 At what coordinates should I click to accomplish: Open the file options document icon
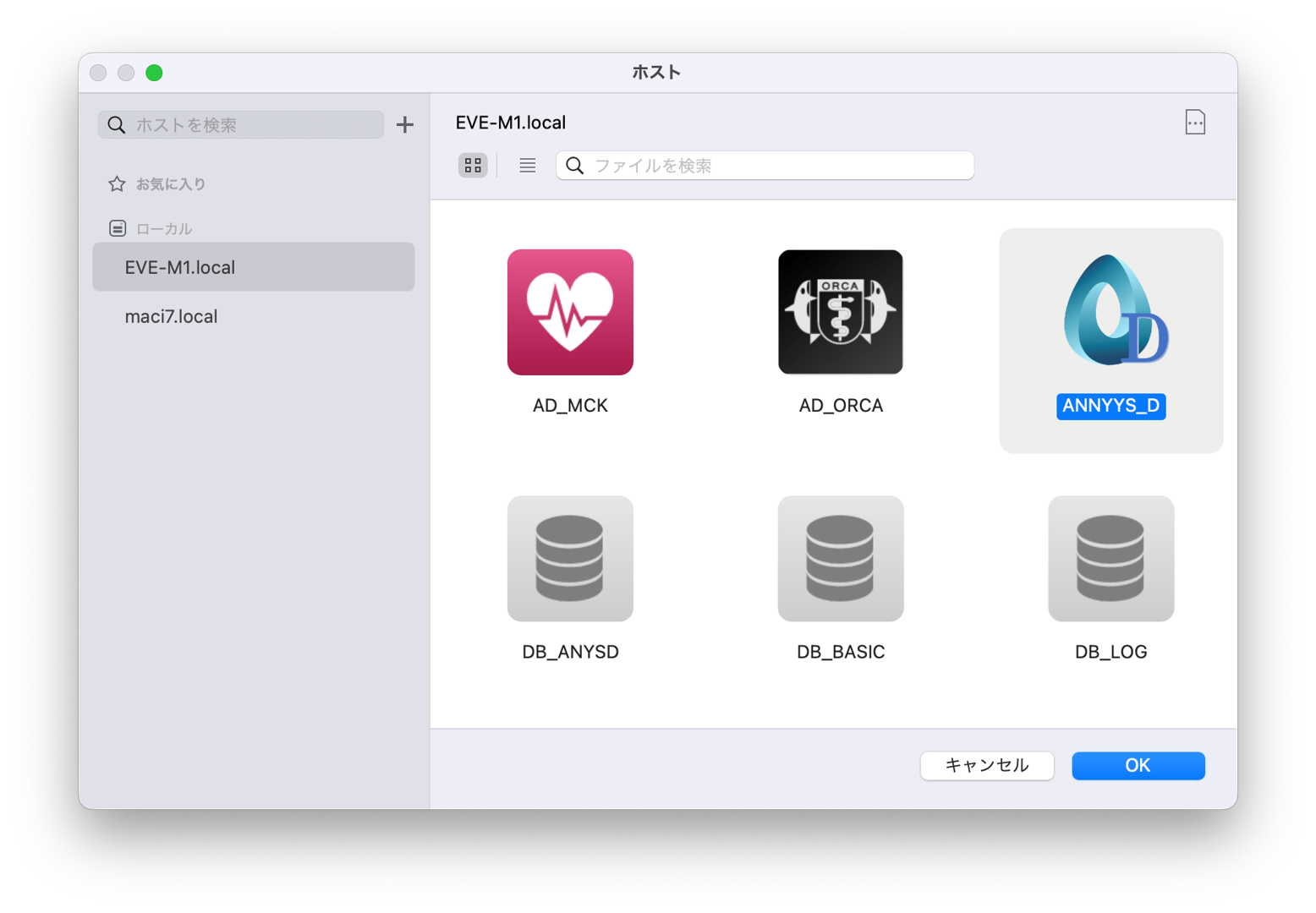1195,123
